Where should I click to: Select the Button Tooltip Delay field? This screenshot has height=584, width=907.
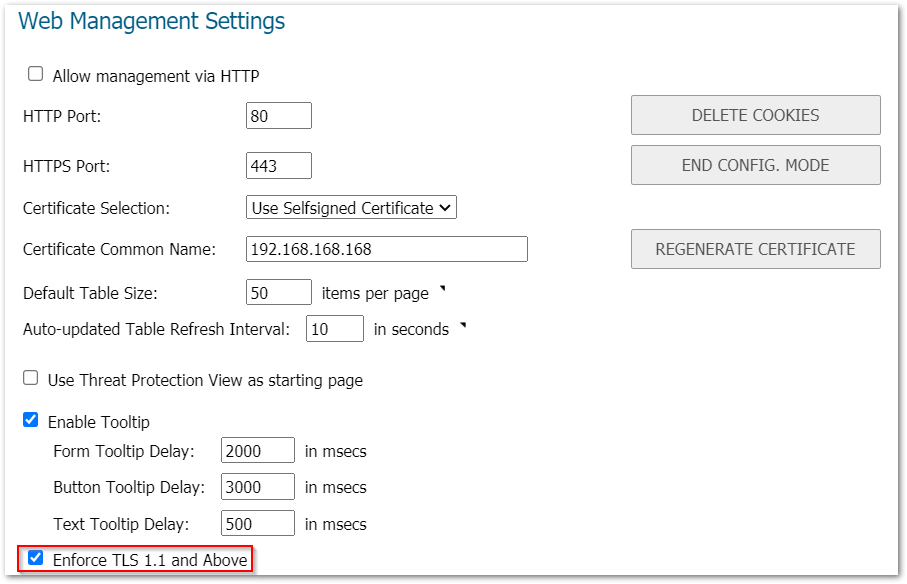pyautogui.click(x=257, y=487)
